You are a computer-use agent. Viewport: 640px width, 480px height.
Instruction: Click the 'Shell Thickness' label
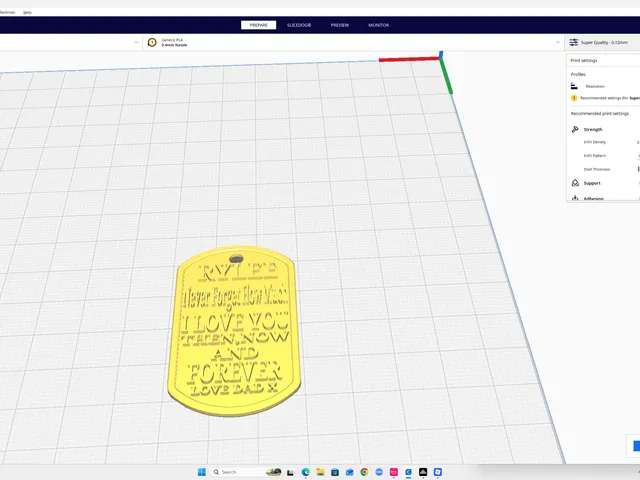(596, 169)
